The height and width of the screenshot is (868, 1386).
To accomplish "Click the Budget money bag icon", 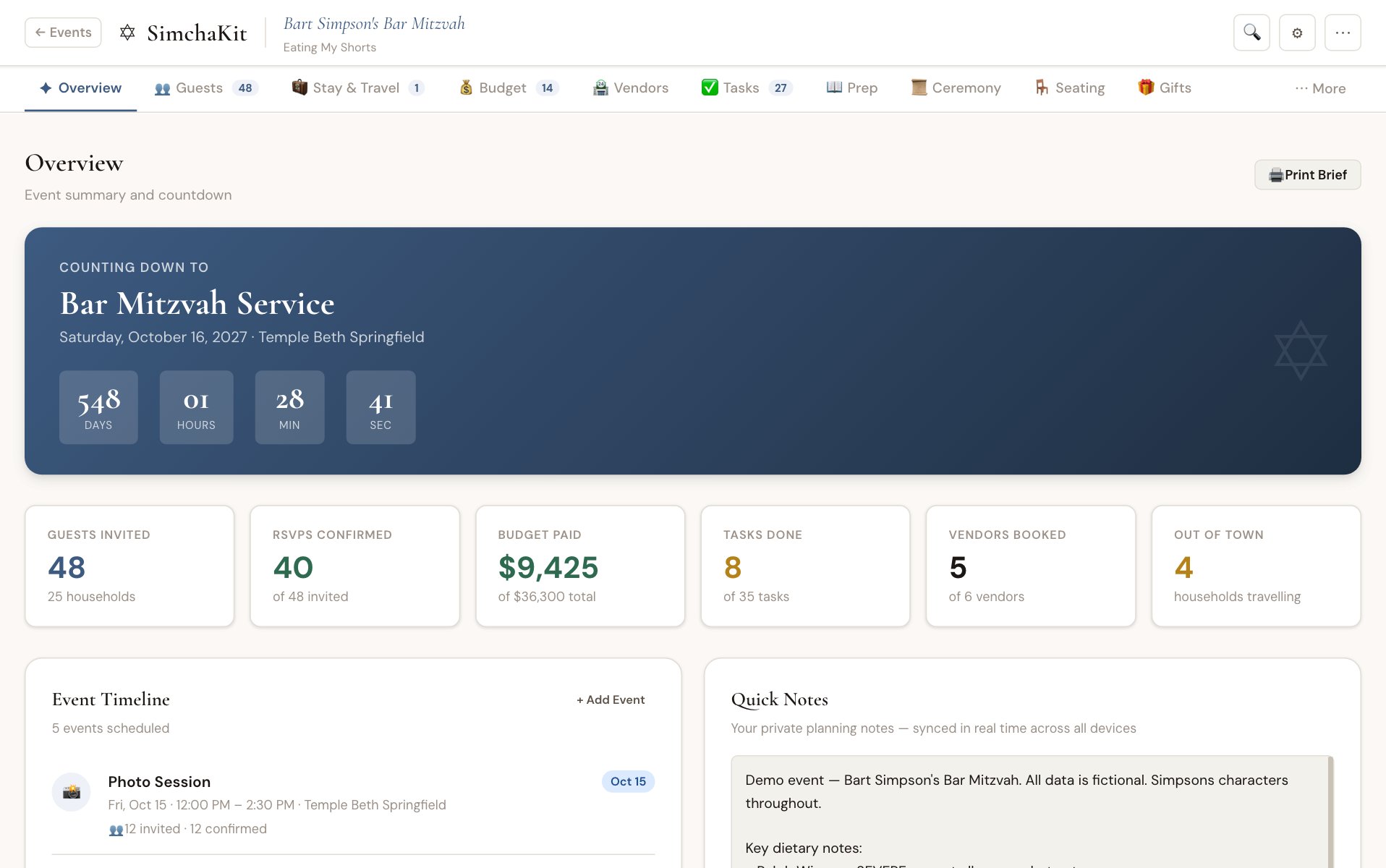I will [x=466, y=88].
